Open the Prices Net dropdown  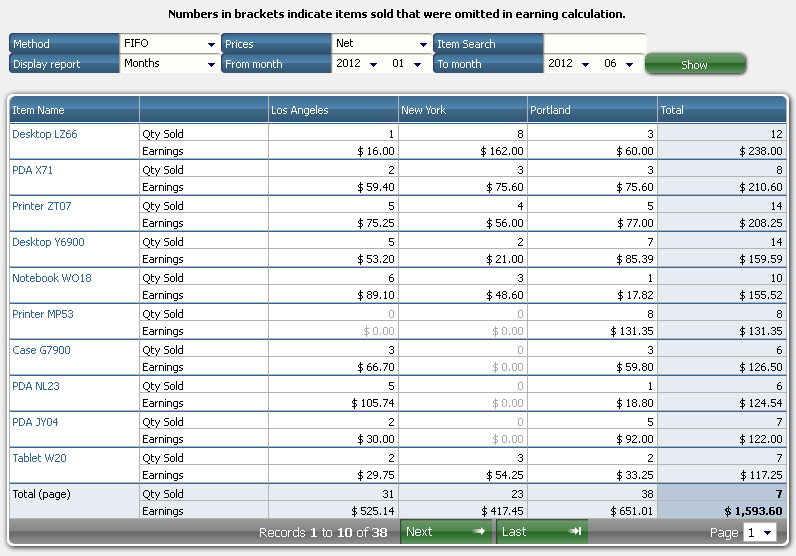click(381, 44)
